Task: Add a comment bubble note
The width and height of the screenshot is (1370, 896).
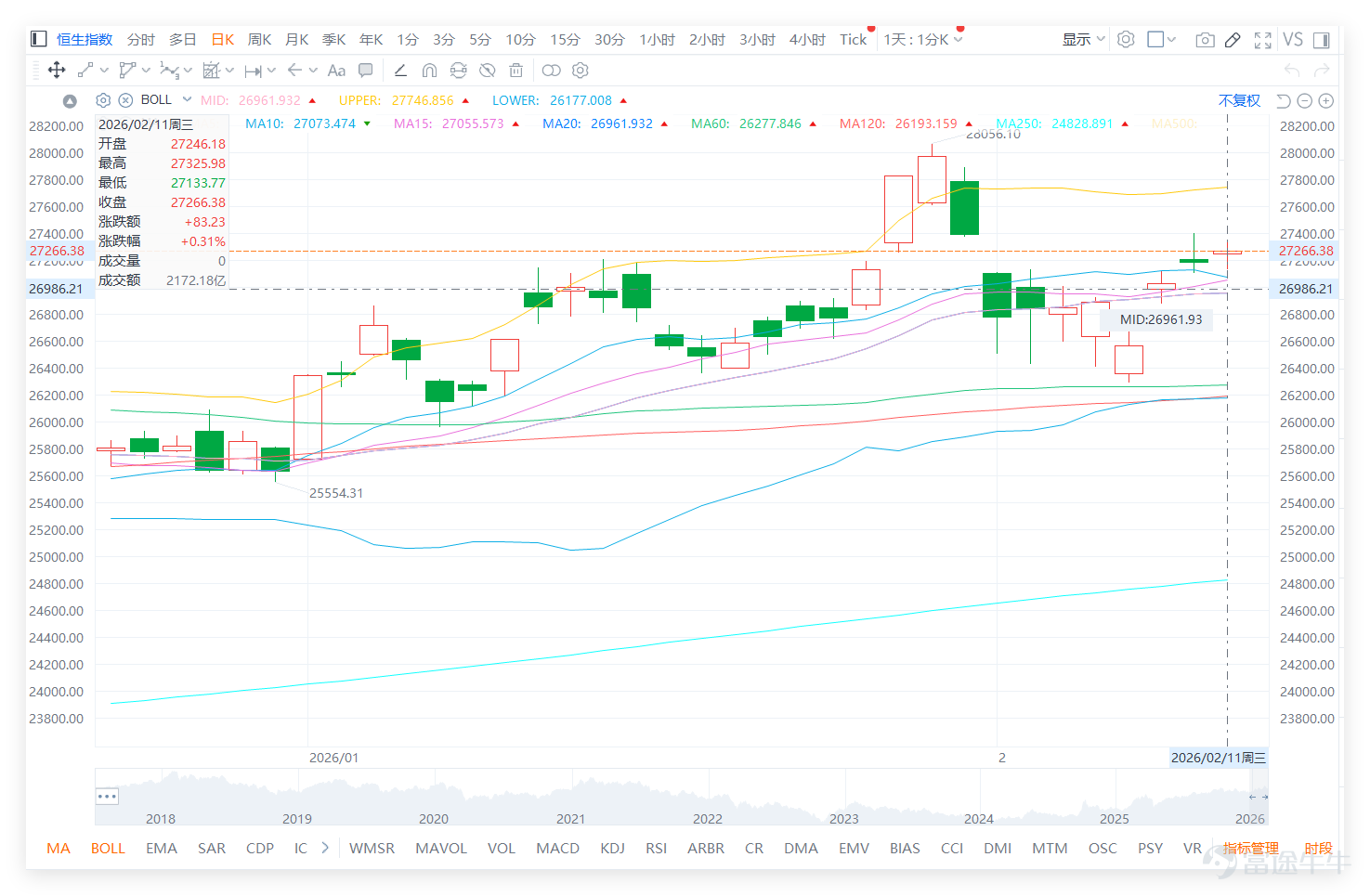Action: (366, 71)
